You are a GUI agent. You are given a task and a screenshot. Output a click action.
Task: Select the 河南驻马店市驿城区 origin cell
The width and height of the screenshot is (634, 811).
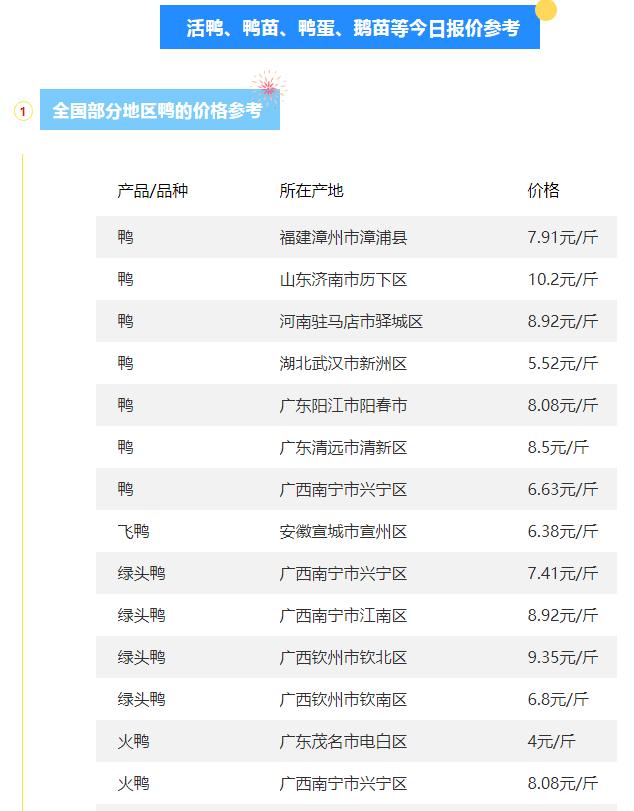(351, 322)
